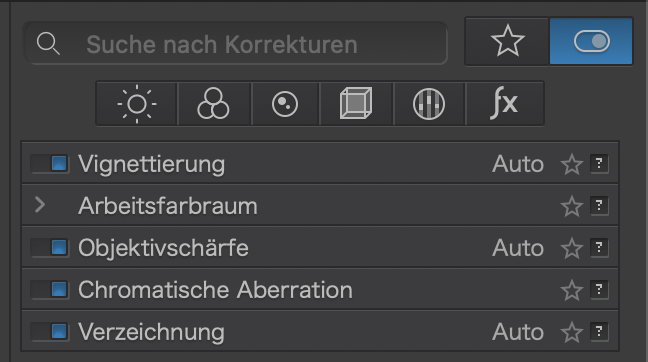Click the Suche nach Korrekturen search field
The width and height of the screenshot is (648, 362).
pos(236,43)
